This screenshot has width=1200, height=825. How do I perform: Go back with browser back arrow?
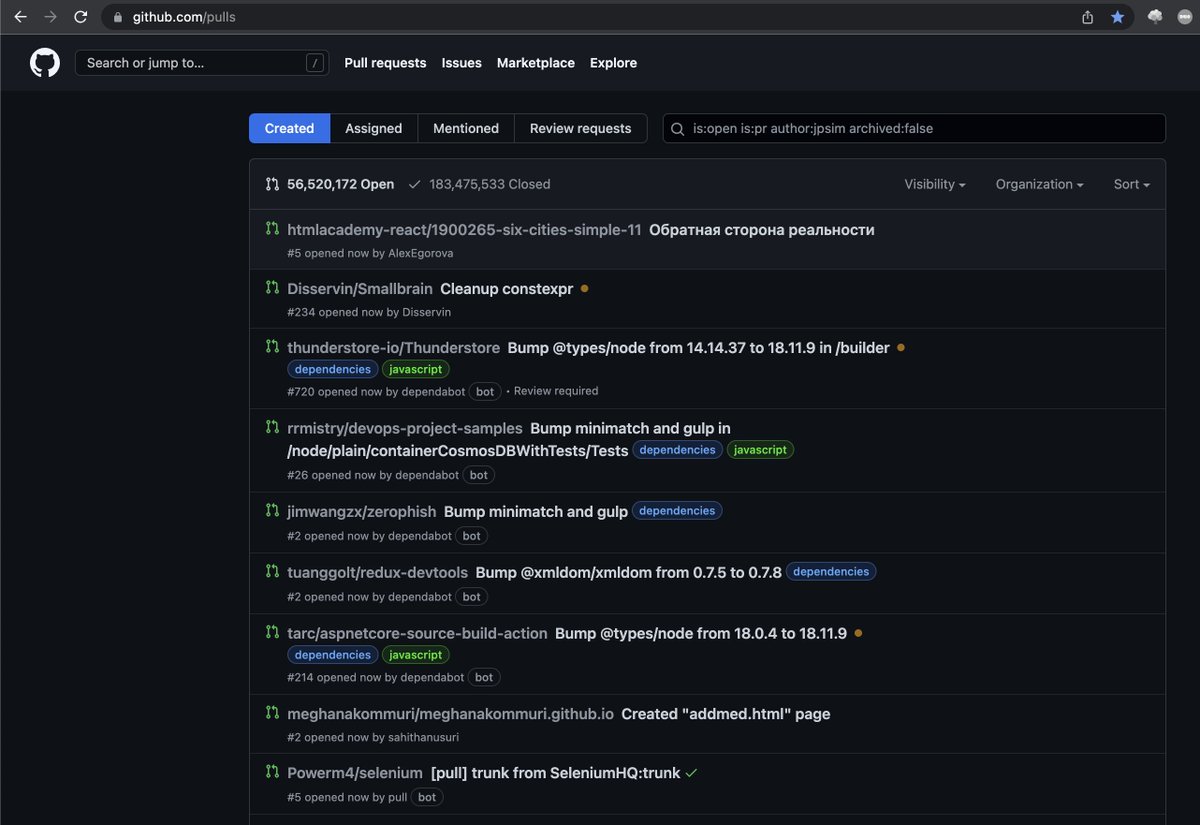pyautogui.click(x=20, y=17)
